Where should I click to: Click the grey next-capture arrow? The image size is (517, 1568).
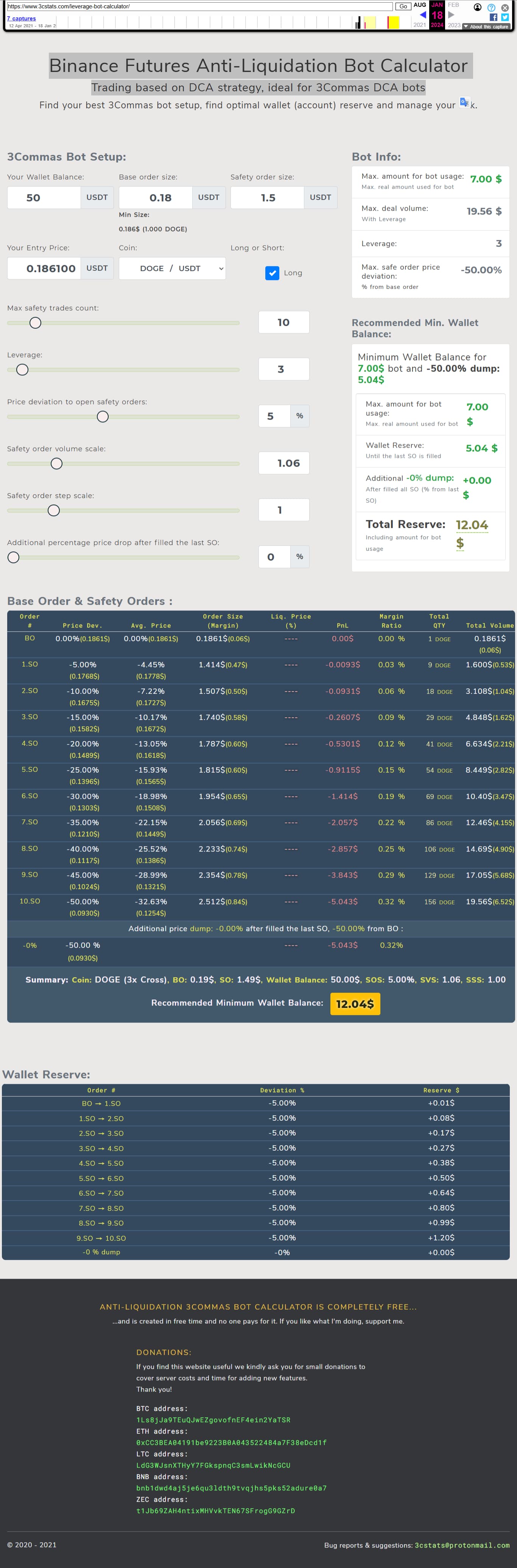(451, 15)
